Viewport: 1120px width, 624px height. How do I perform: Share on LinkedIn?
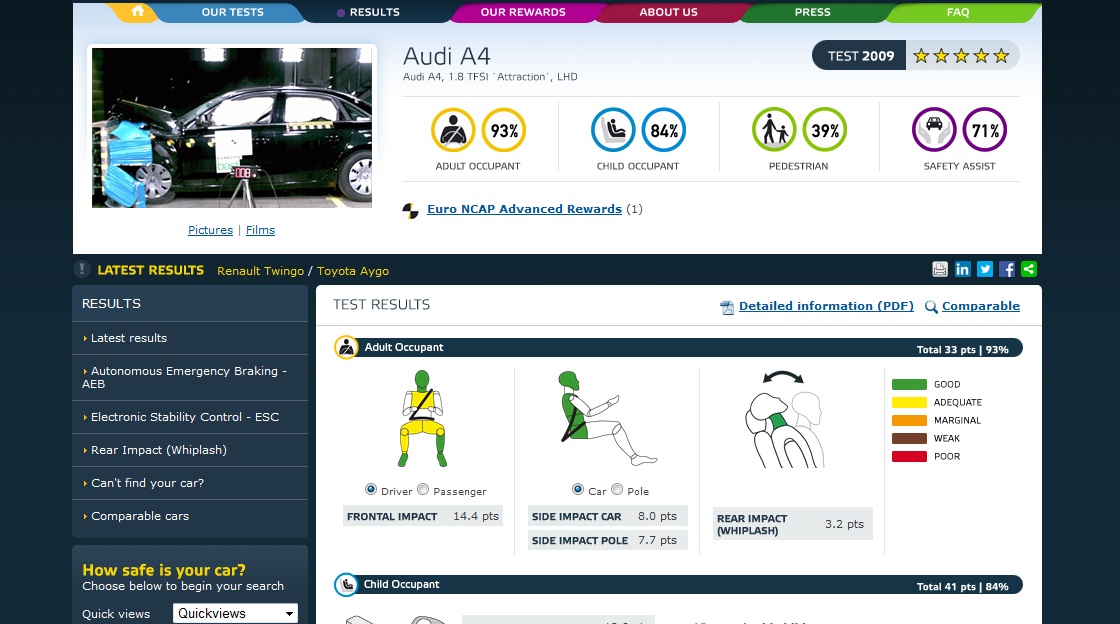pos(962,269)
